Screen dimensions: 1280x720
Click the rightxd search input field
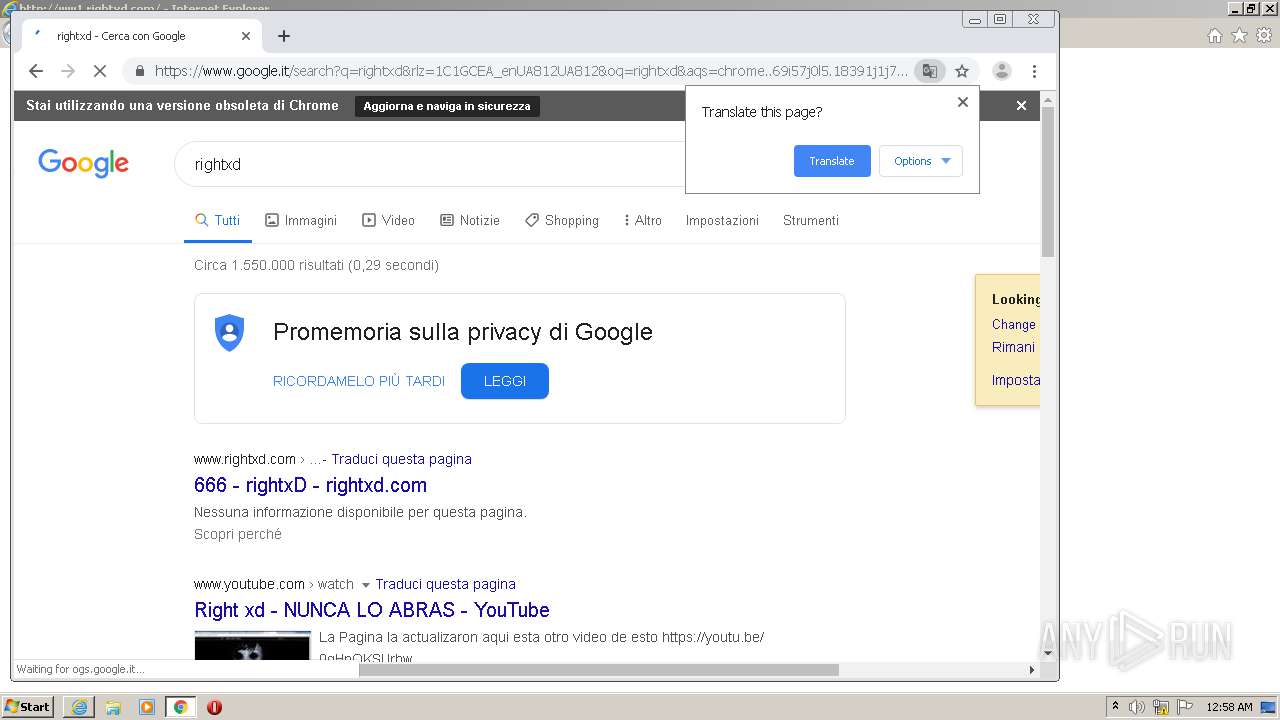tap(430, 164)
